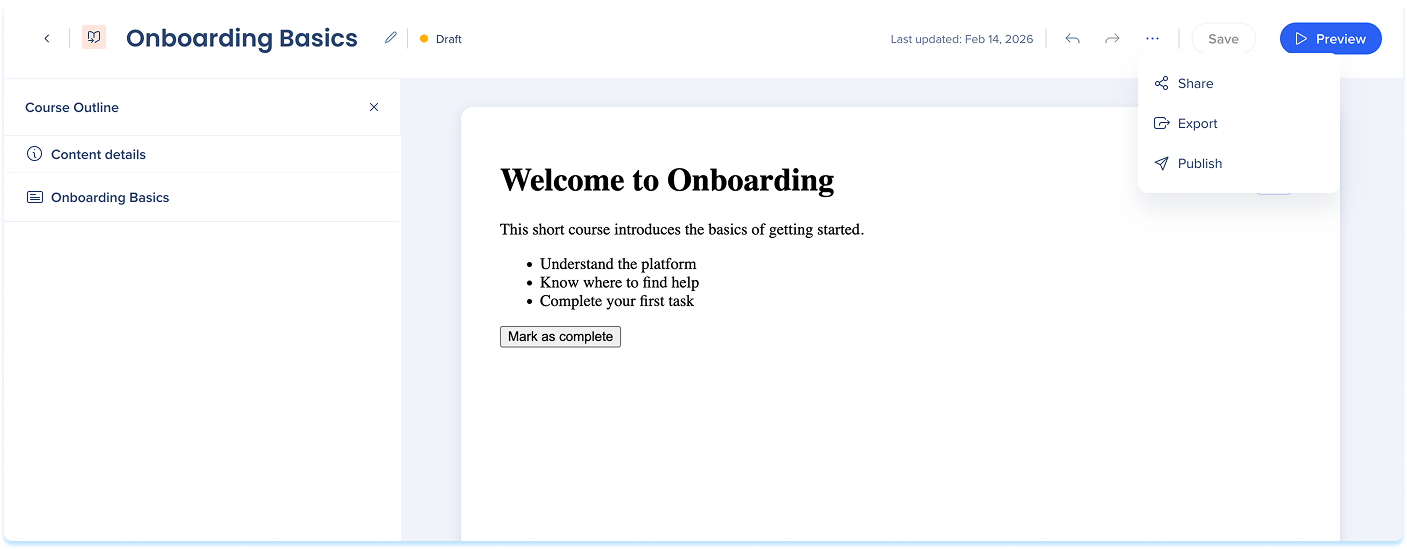Click the course book icon beside title
This screenshot has height=549, width=1407.
pos(94,38)
